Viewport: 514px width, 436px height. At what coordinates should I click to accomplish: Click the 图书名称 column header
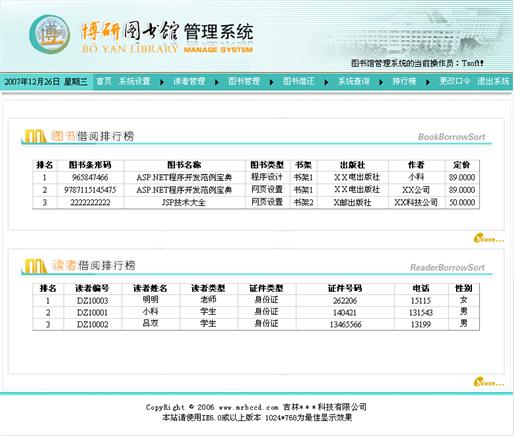pos(184,165)
